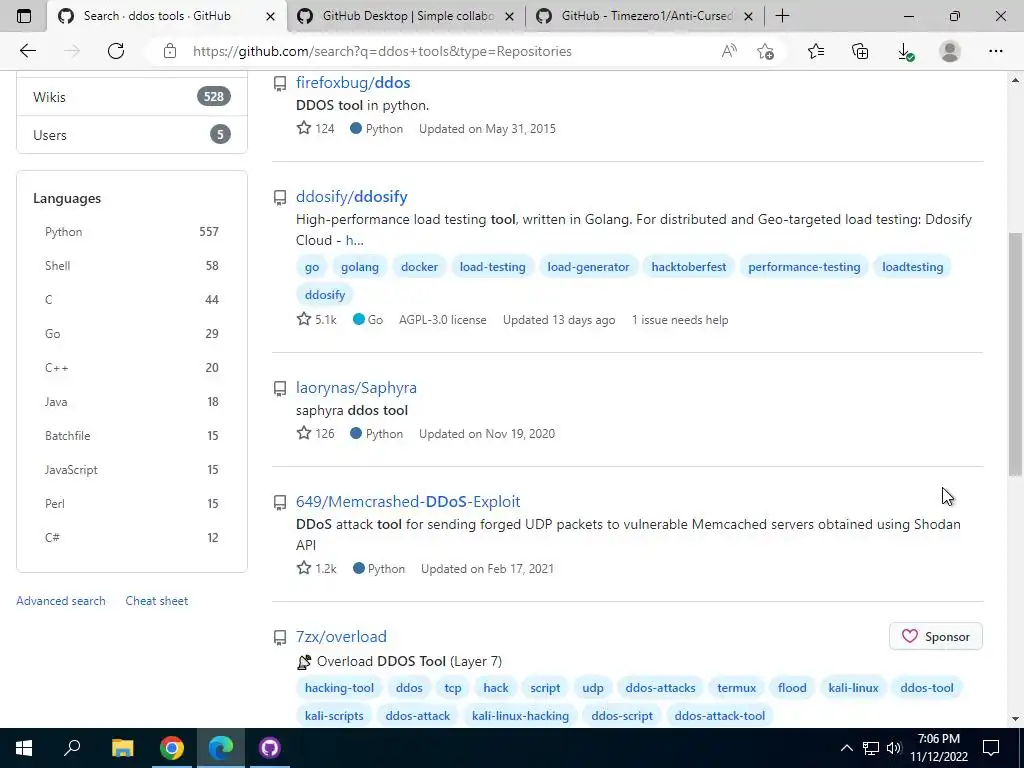
Task: Open laorynas/Saphyra repository
Action: click(356, 387)
